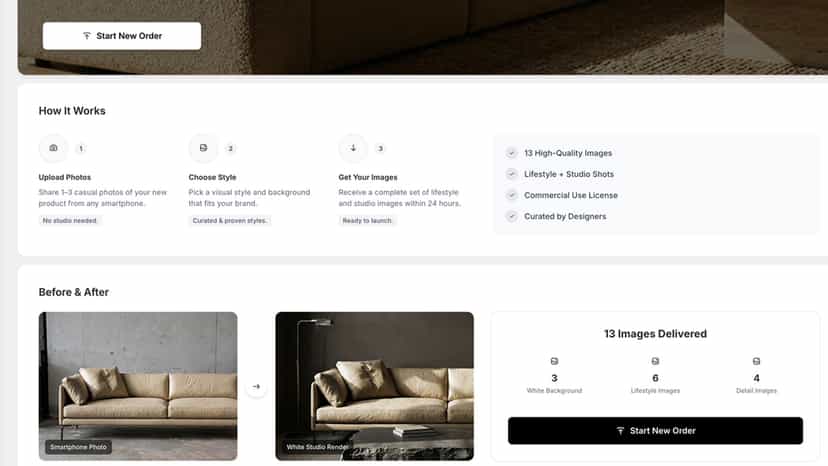Click the camera icon for Upload Photos

click(x=53, y=148)
